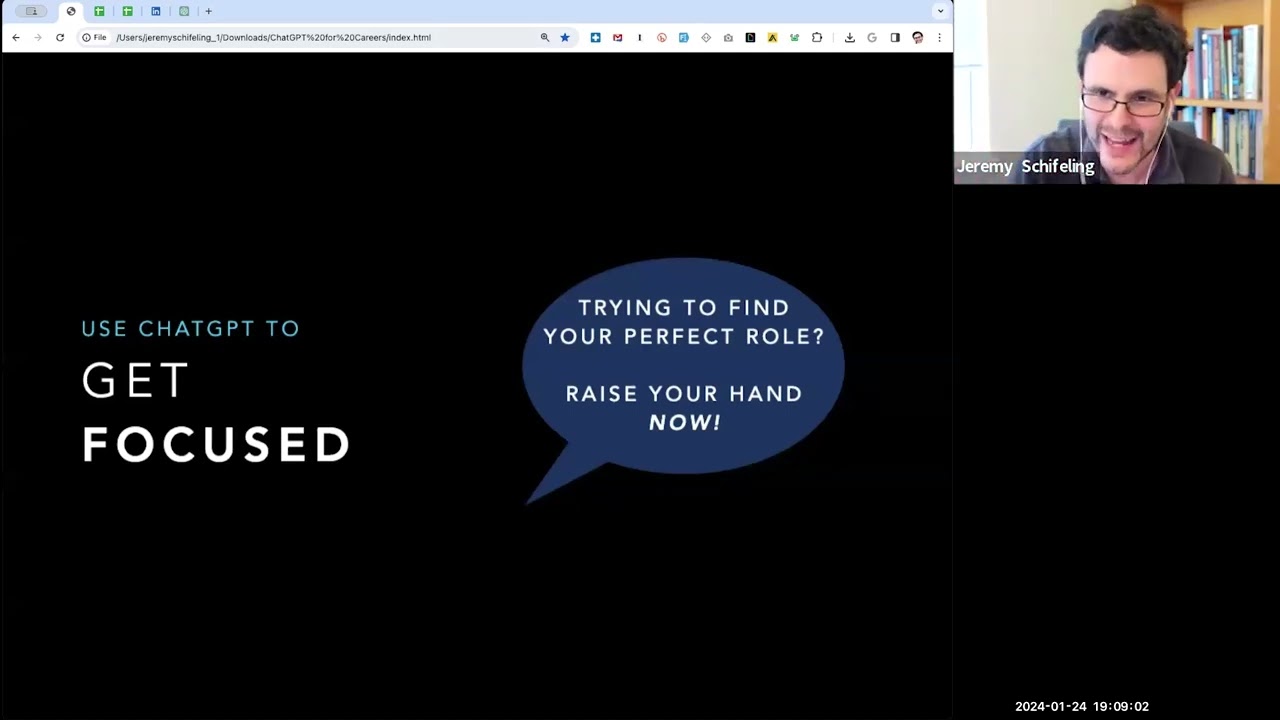Screen dimensions: 1280x720
Task: Switch to the first green spreadsheet tab
Action: coord(99,11)
